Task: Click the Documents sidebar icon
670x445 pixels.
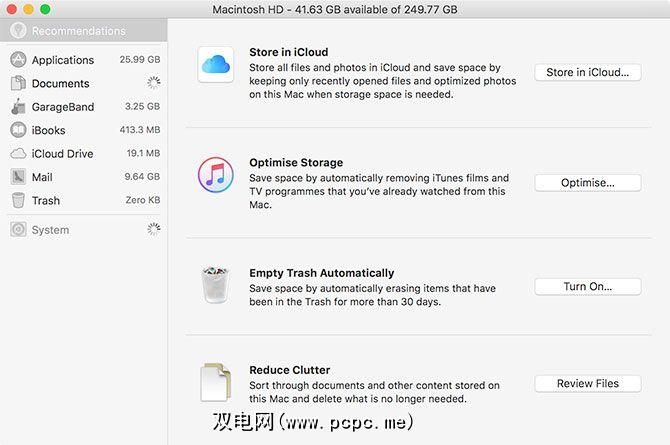Action: coord(18,83)
